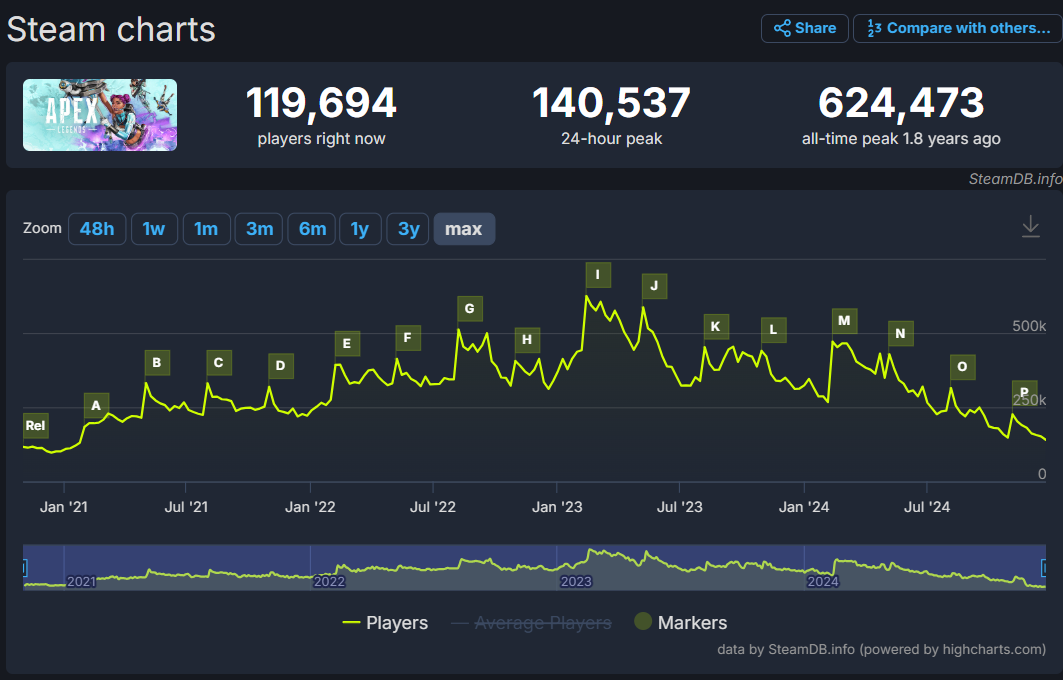Select the 1w zoom range
The width and height of the screenshot is (1063, 680).
(154, 229)
